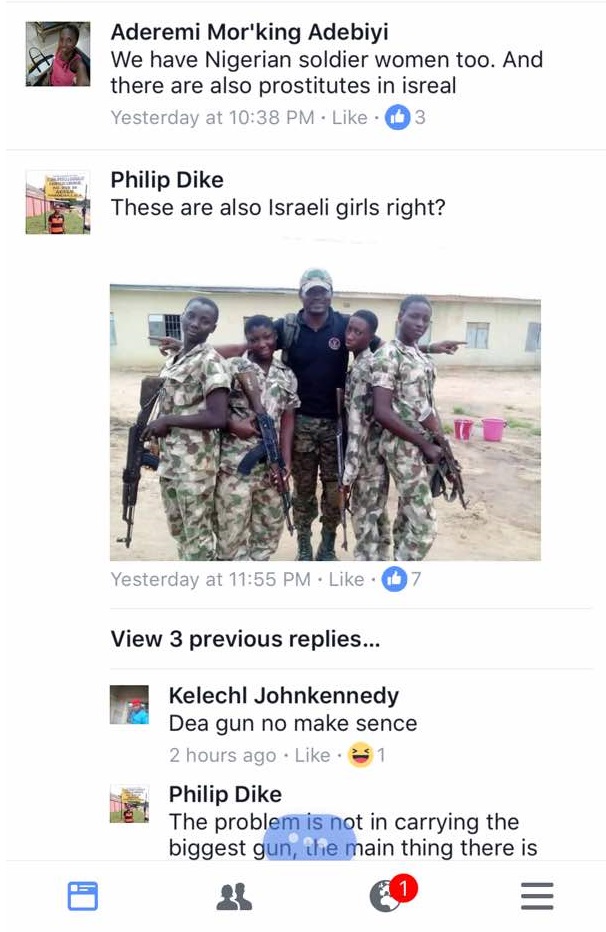Tap Philip Dike's top-level comment avatar
This screenshot has width=606, height=932.
coord(58,202)
